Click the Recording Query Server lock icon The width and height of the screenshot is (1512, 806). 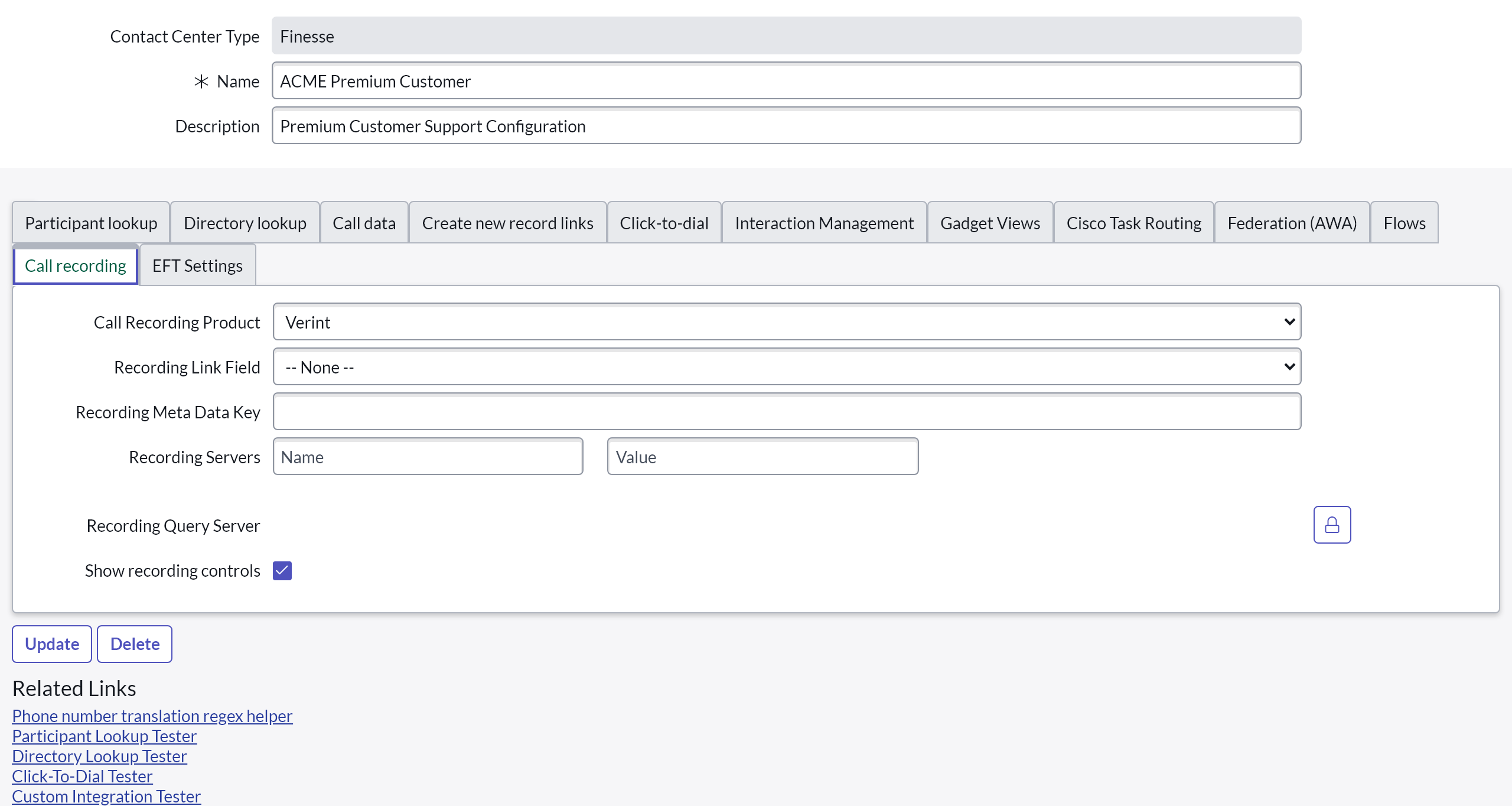pos(1332,525)
